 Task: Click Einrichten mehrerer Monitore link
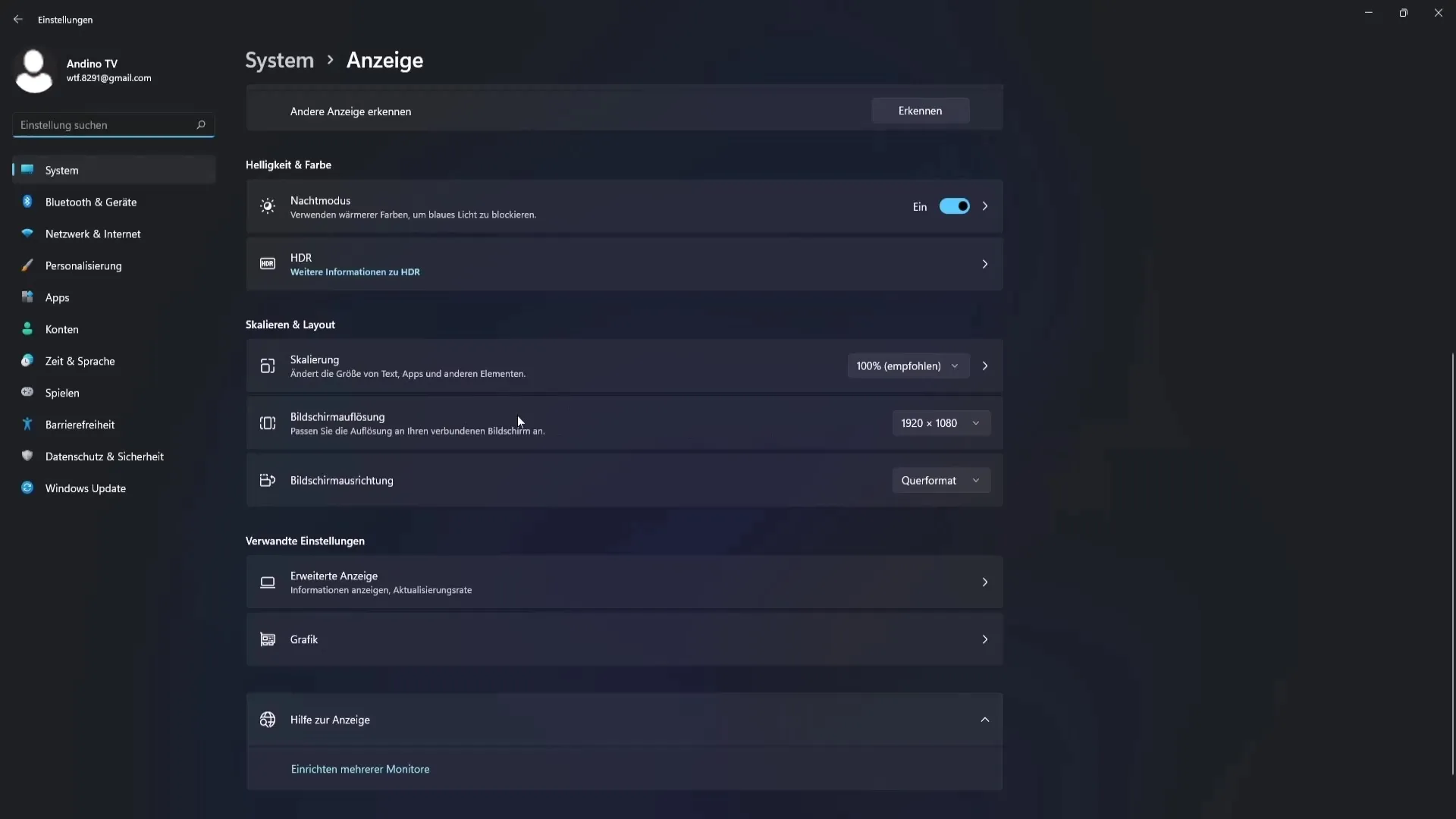pos(360,768)
